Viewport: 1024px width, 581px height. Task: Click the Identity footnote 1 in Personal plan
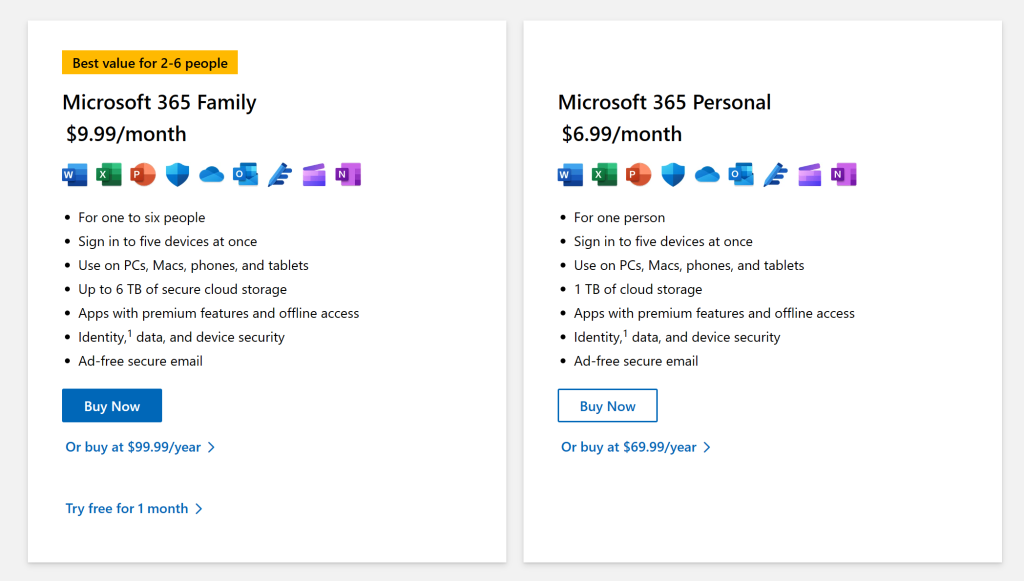click(625, 333)
